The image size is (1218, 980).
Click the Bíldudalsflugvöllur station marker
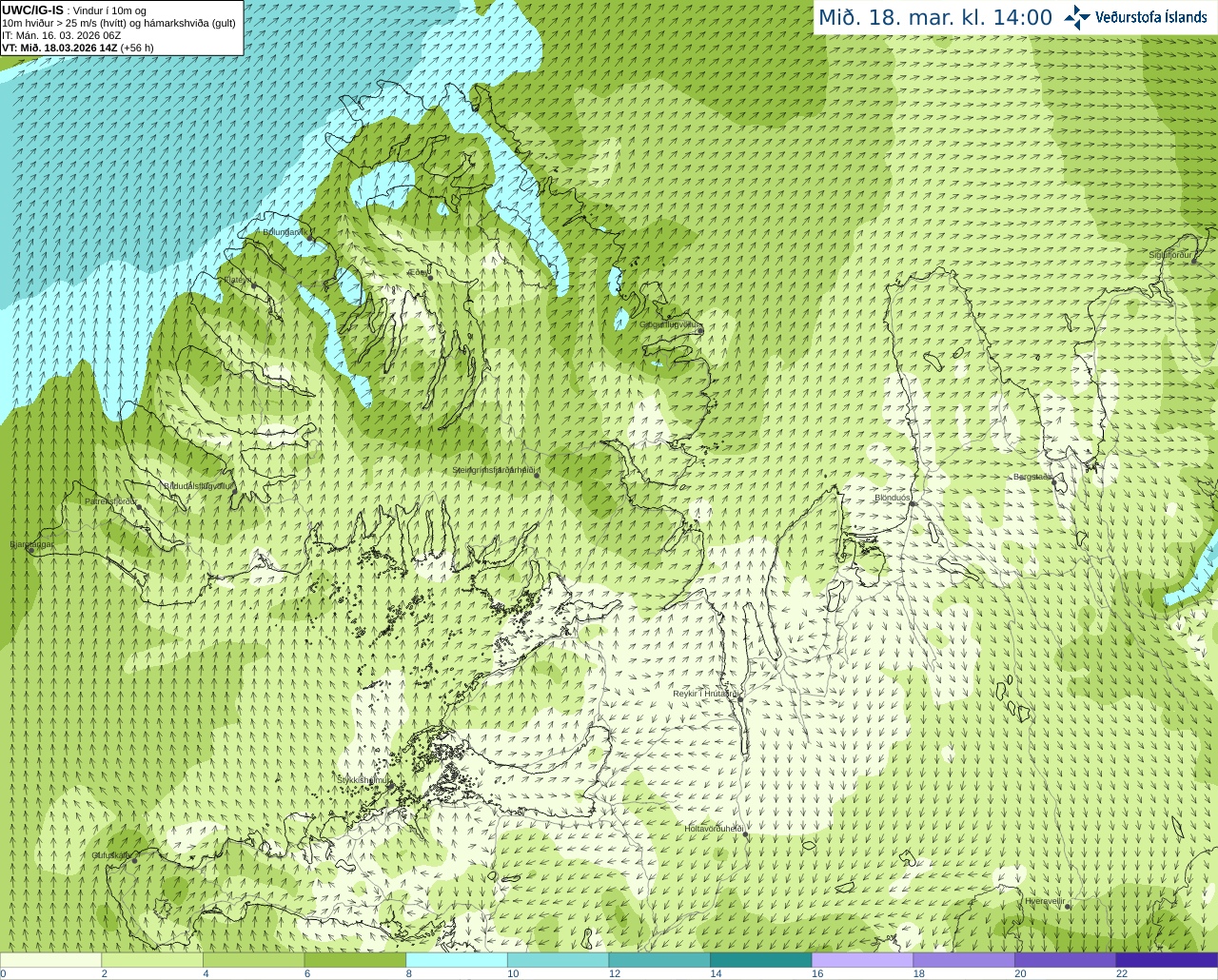pyautogui.click(x=237, y=490)
